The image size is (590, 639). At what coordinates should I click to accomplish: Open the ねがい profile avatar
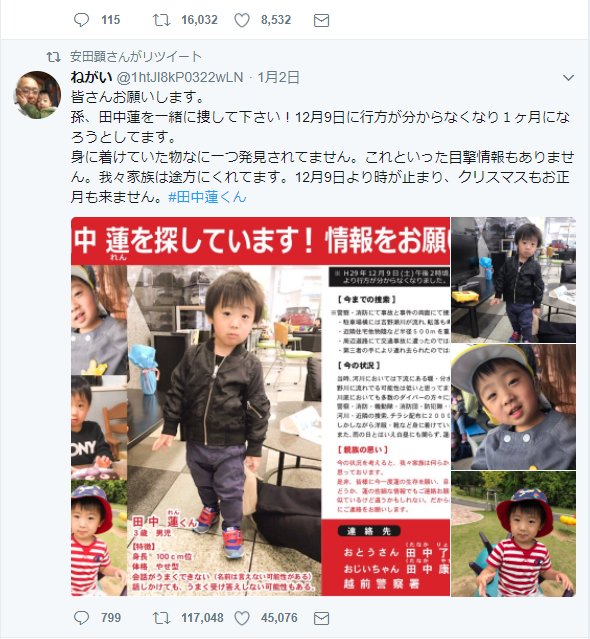pyautogui.click(x=37, y=95)
